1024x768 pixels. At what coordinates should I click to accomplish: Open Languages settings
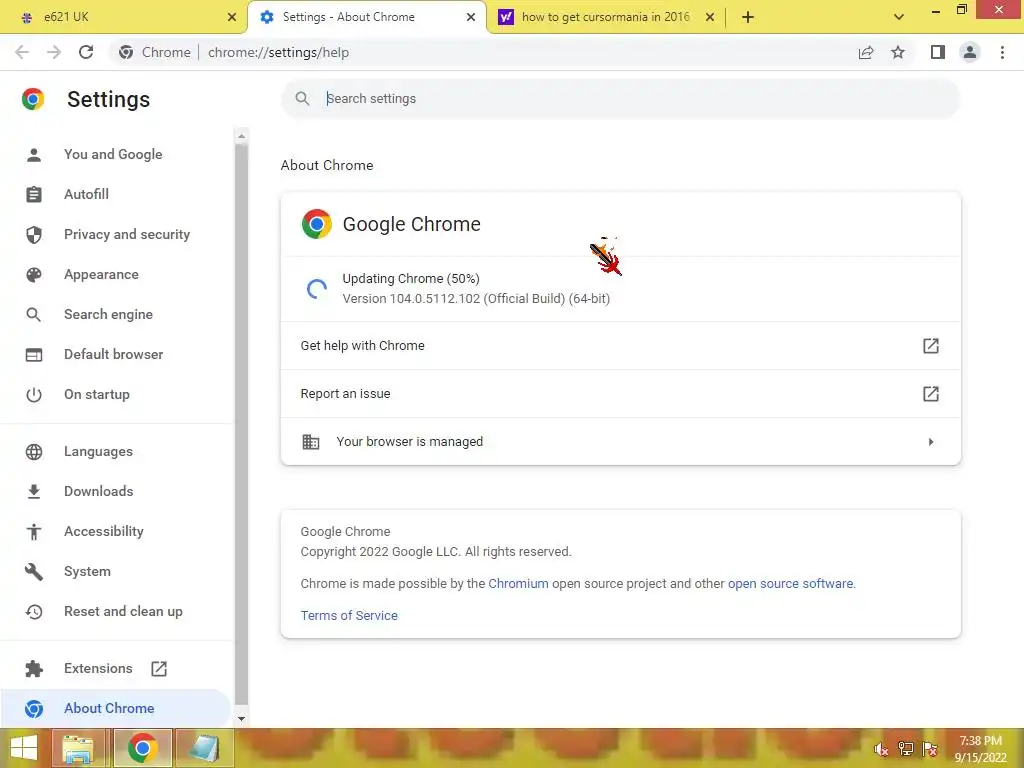tap(98, 451)
